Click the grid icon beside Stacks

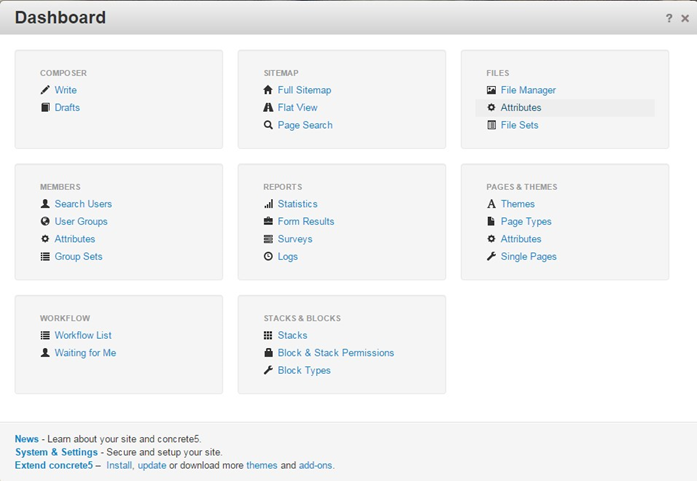pos(268,335)
